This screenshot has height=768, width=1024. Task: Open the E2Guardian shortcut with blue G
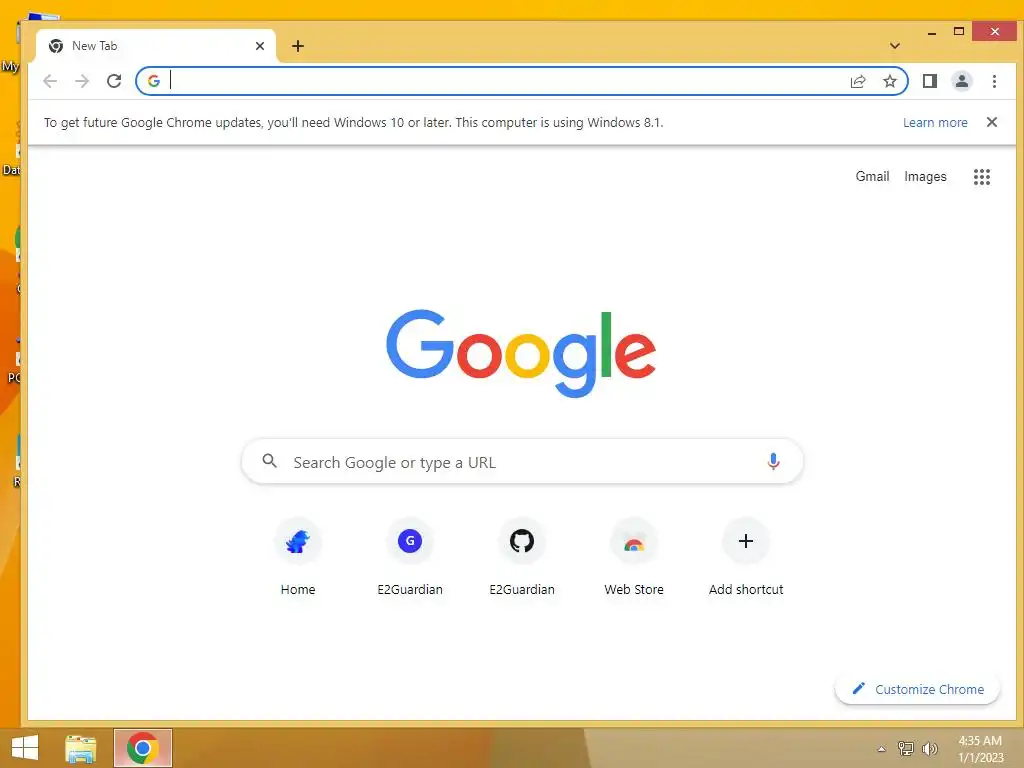pyautogui.click(x=410, y=557)
